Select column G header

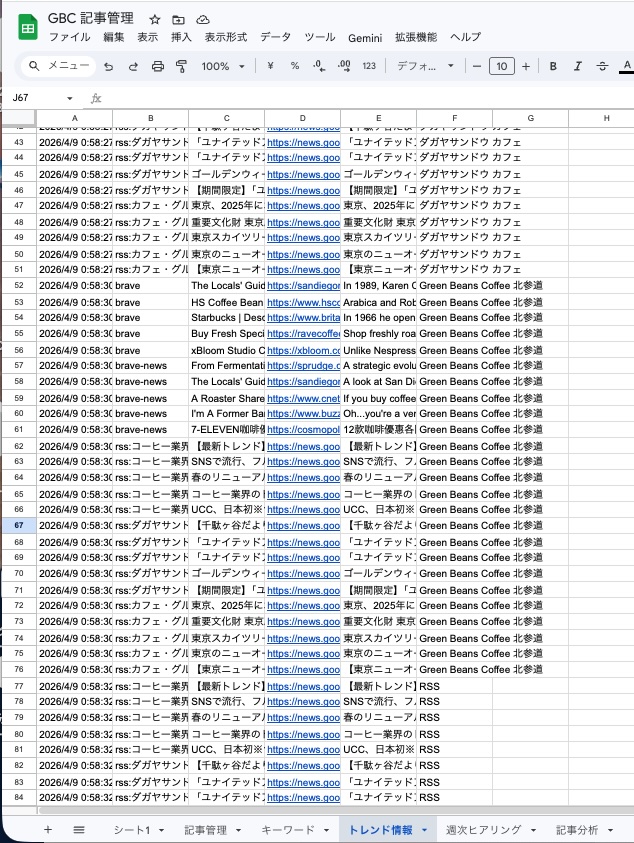coord(530,118)
